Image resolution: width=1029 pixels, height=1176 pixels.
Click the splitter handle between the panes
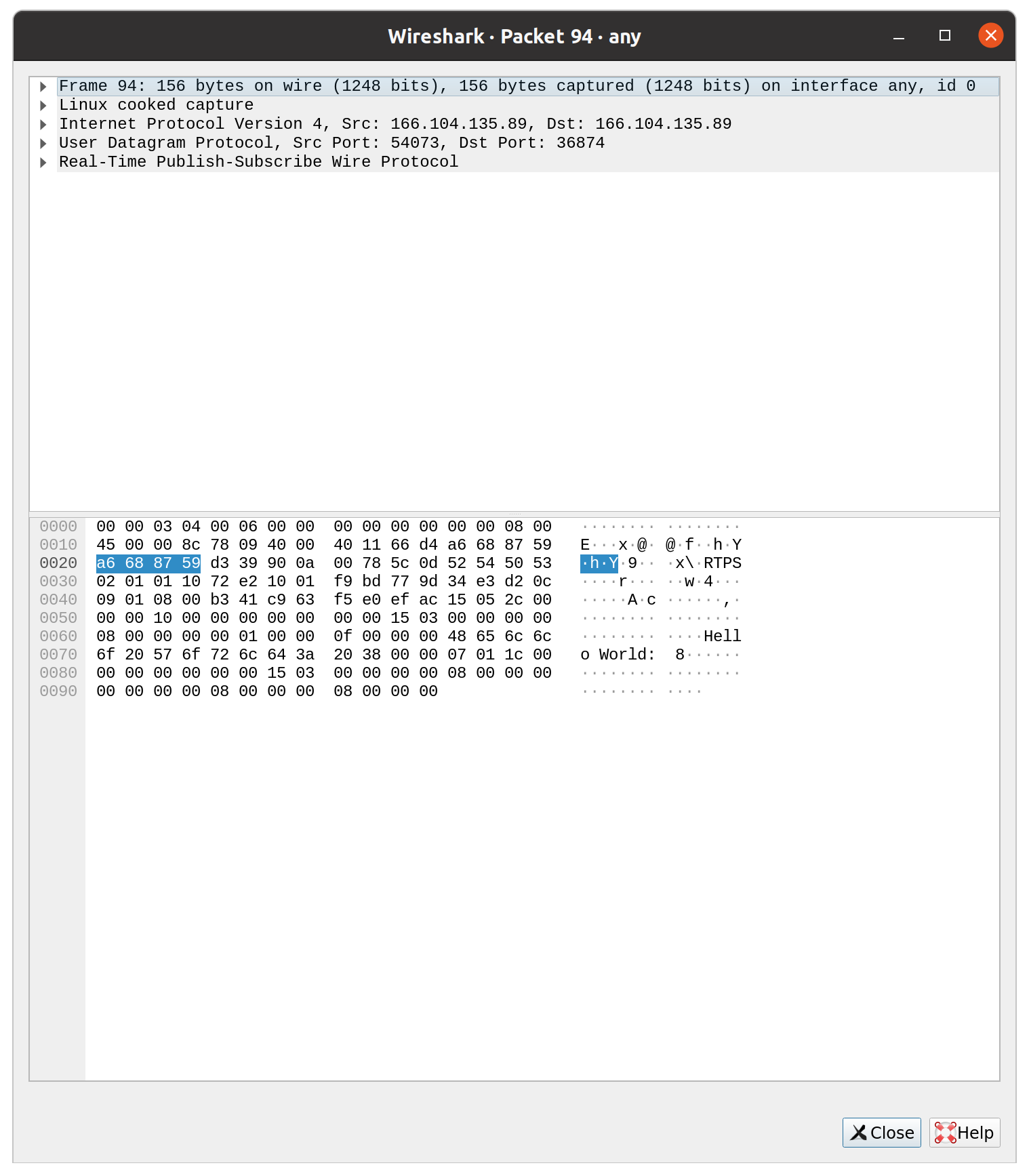514,514
